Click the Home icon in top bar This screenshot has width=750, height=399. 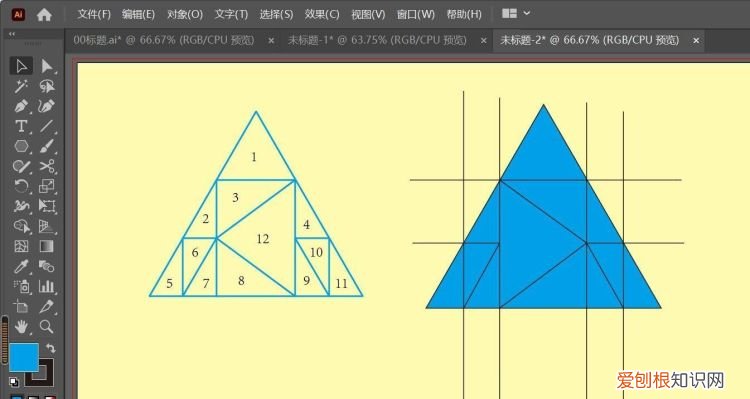(x=44, y=15)
